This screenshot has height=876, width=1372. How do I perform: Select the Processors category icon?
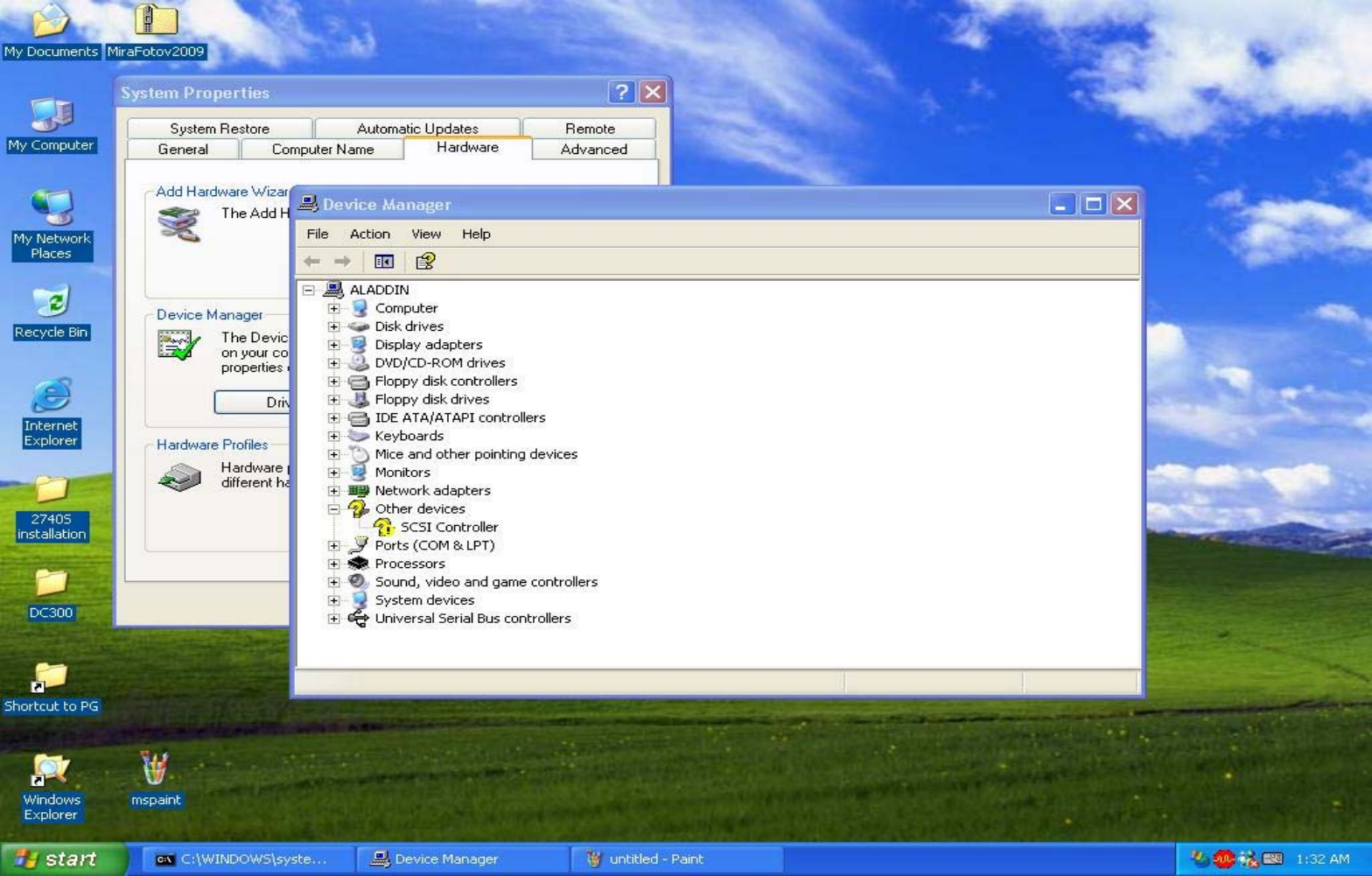(359, 564)
